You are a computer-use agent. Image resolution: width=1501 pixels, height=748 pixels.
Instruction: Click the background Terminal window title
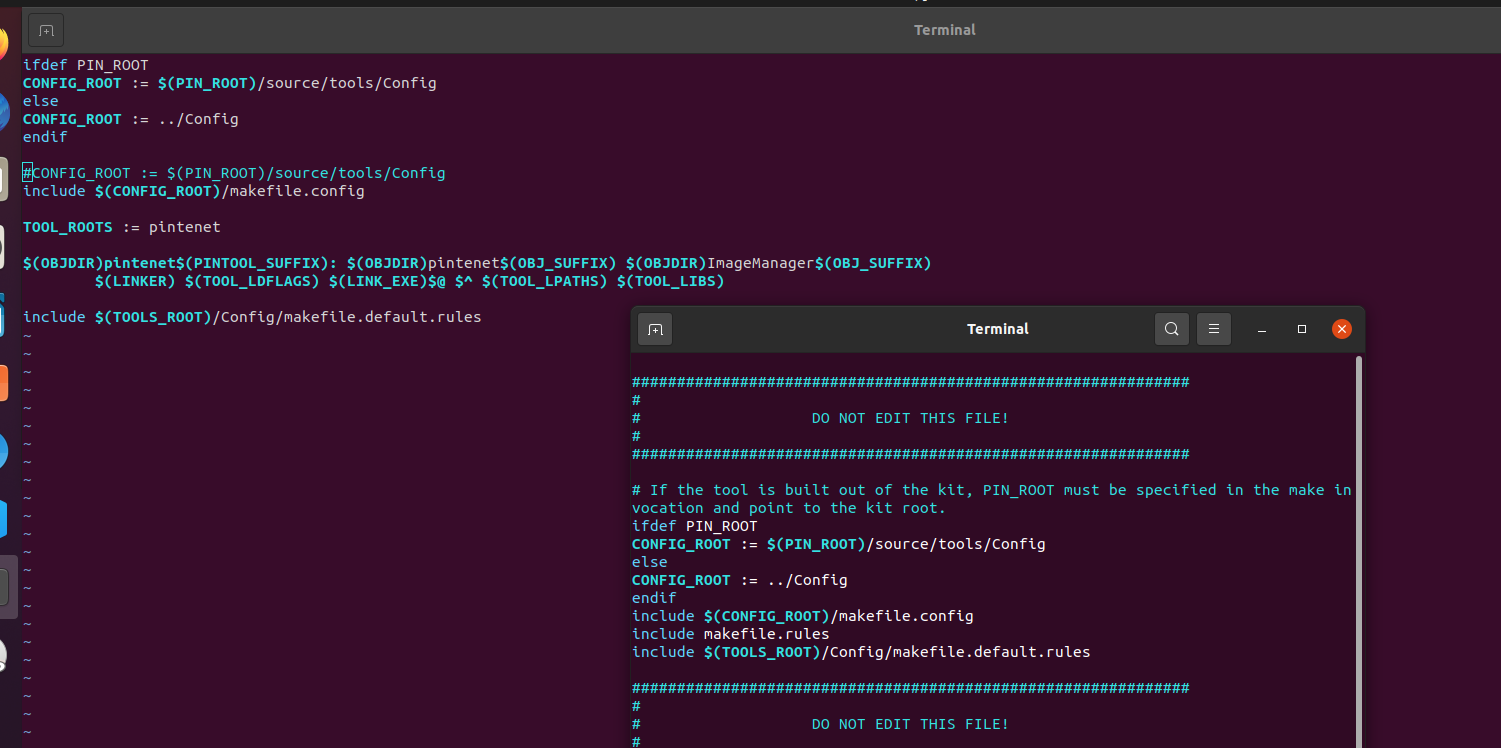[x=945, y=30]
